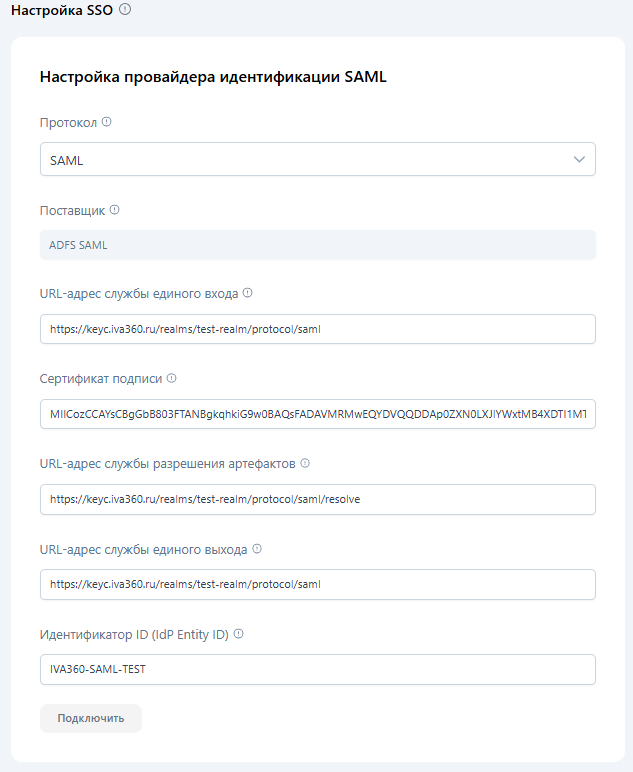The width and height of the screenshot is (633, 772).
Task: Click the signing certificate field starting with MIICoz
Action: 317,414
